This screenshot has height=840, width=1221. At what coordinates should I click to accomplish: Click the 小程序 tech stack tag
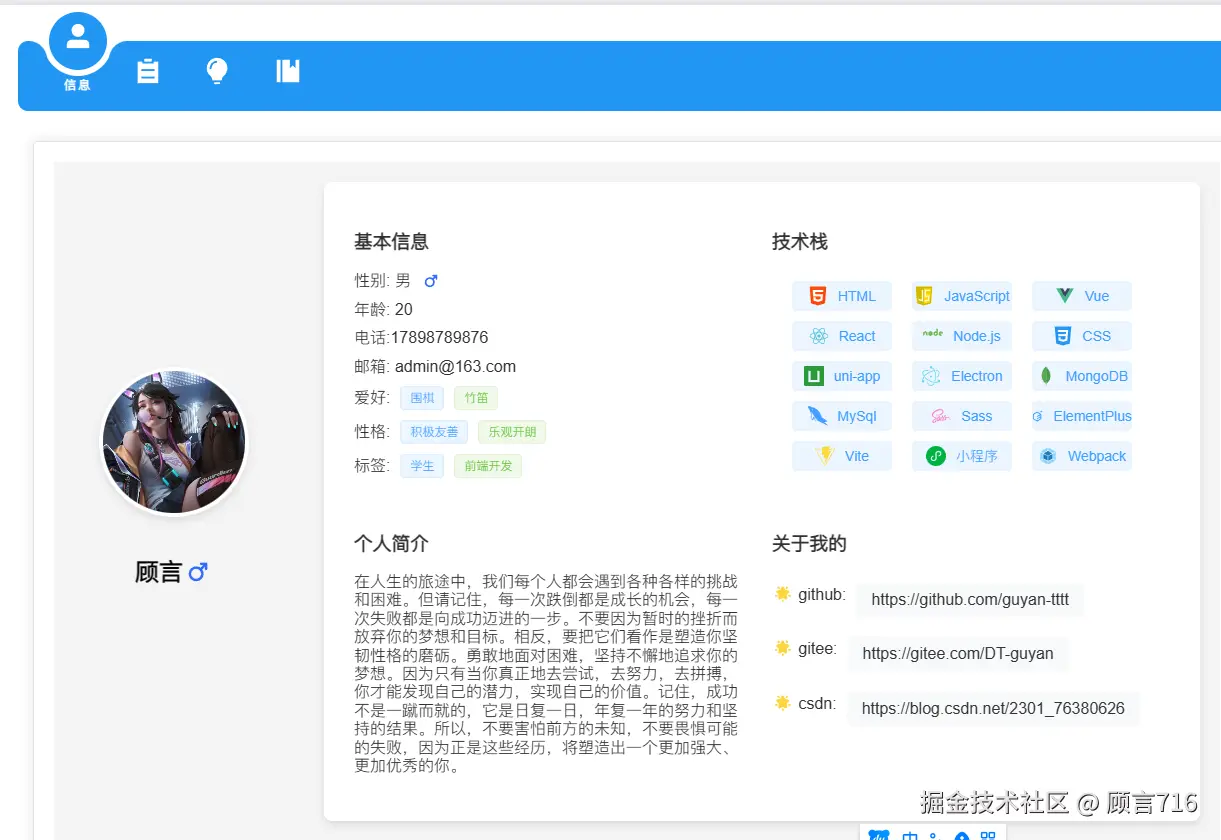click(961, 456)
